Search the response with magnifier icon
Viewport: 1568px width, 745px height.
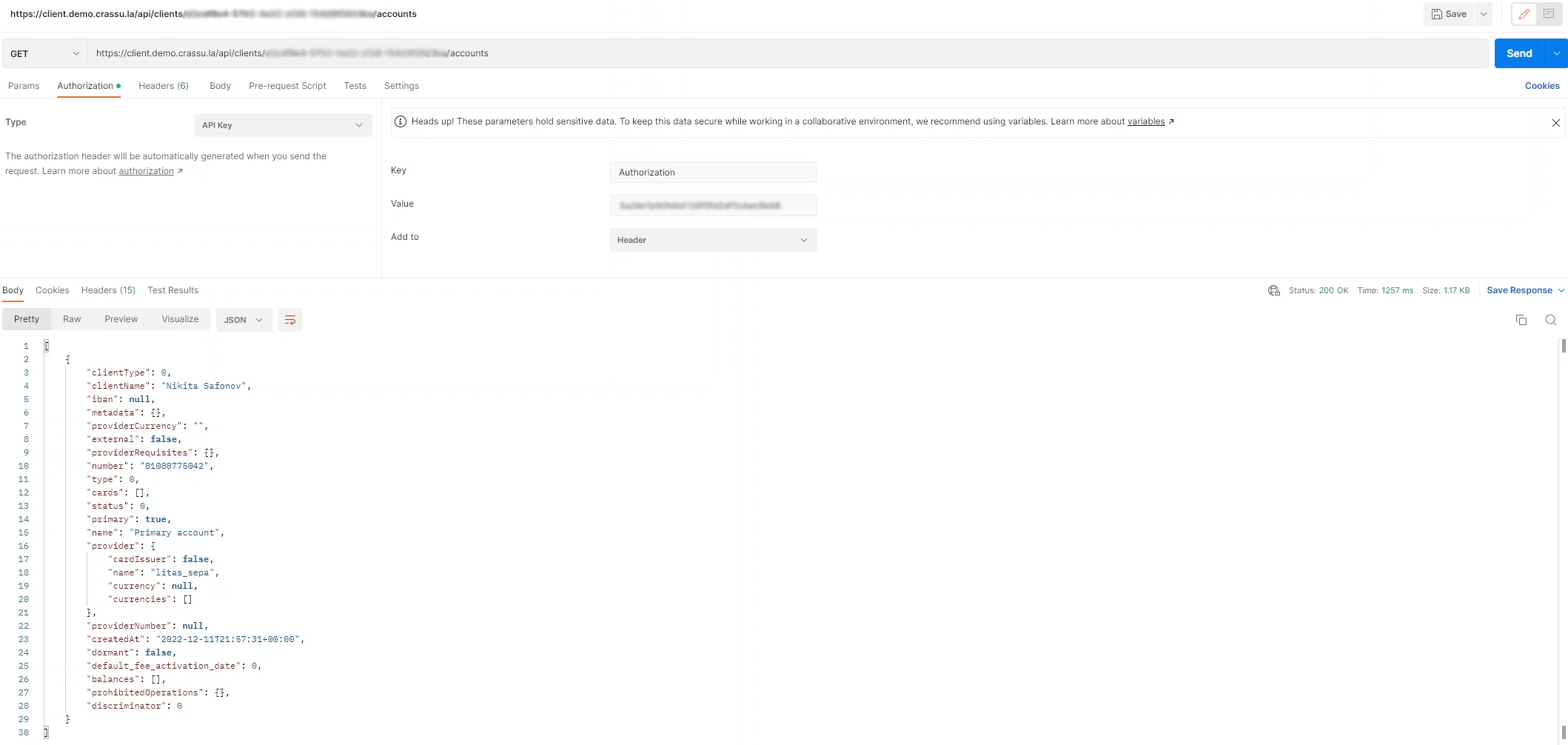point(1550,320)
